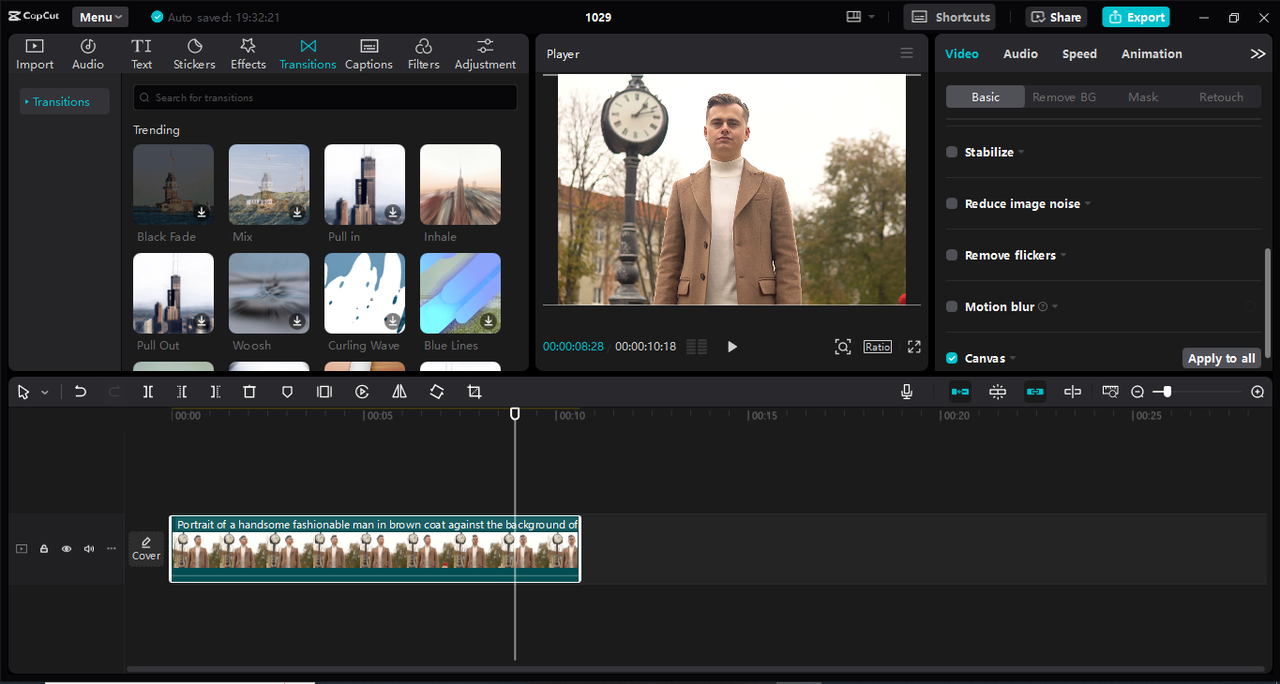Select the Mask sub-tab
Image resolution: width=1280 pixels, height=684 pixels.
tap(1143, 97)
